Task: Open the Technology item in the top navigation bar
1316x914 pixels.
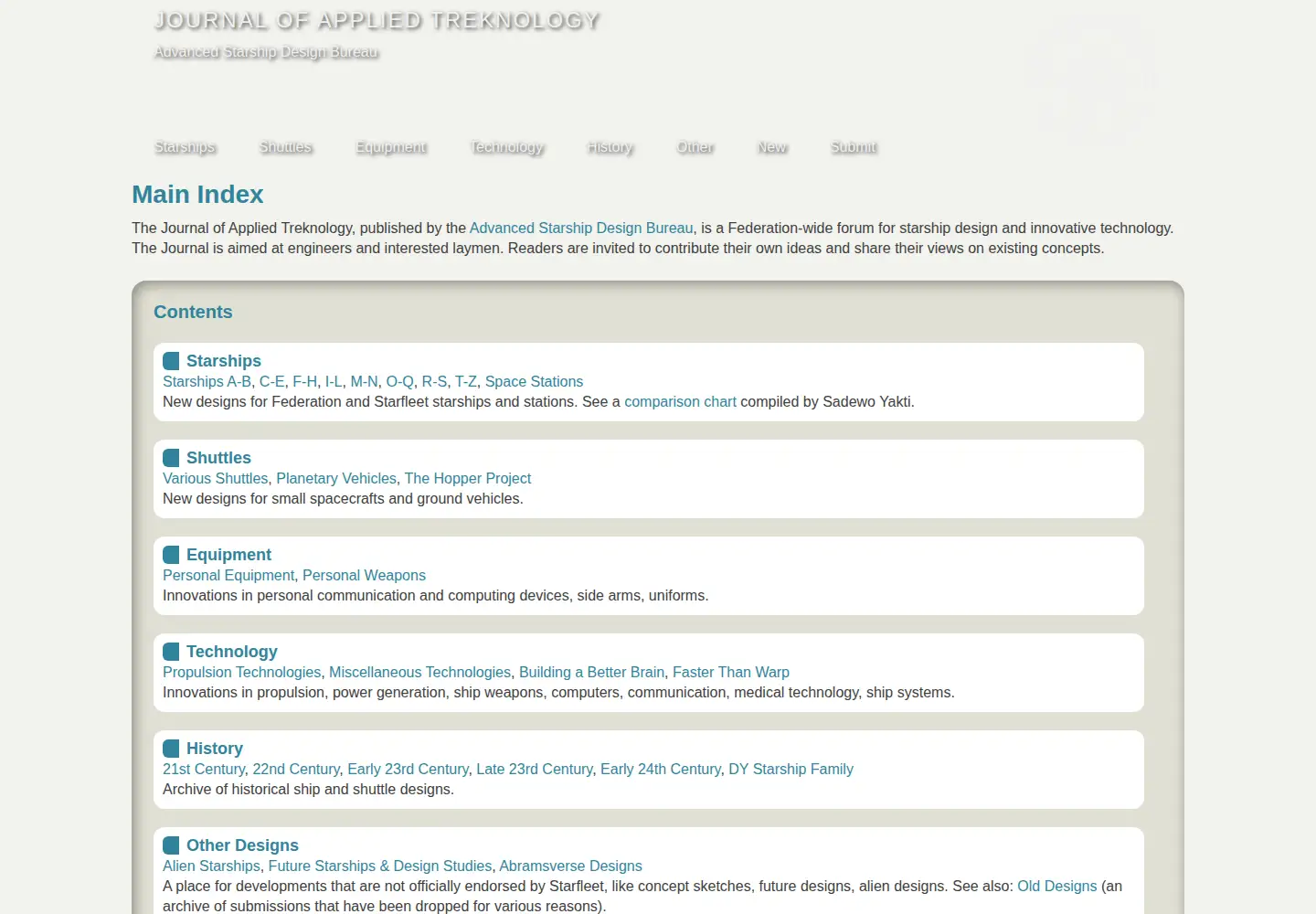Action: [x=507, y=147]
